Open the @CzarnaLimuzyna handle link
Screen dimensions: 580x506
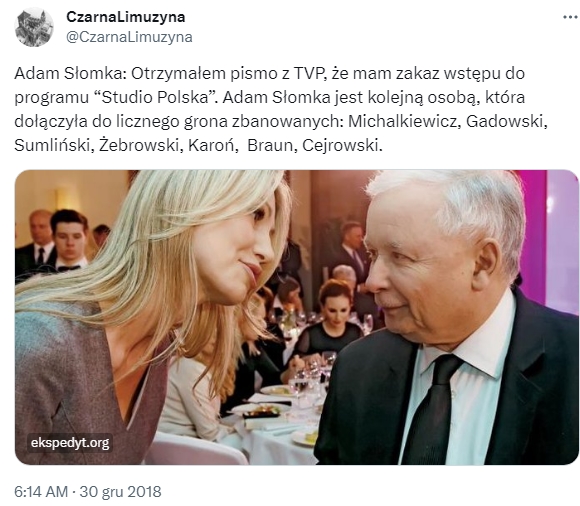[x=129, y=37]
